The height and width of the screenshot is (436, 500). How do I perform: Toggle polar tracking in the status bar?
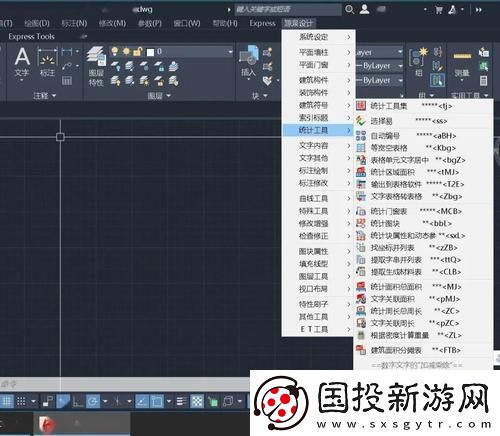93,401
